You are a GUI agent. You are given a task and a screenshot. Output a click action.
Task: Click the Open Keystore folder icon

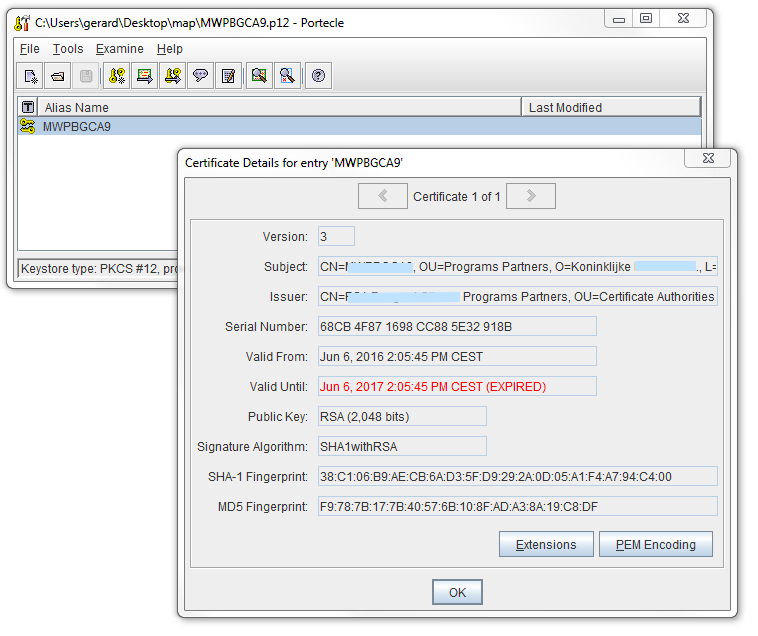[58, 76]
